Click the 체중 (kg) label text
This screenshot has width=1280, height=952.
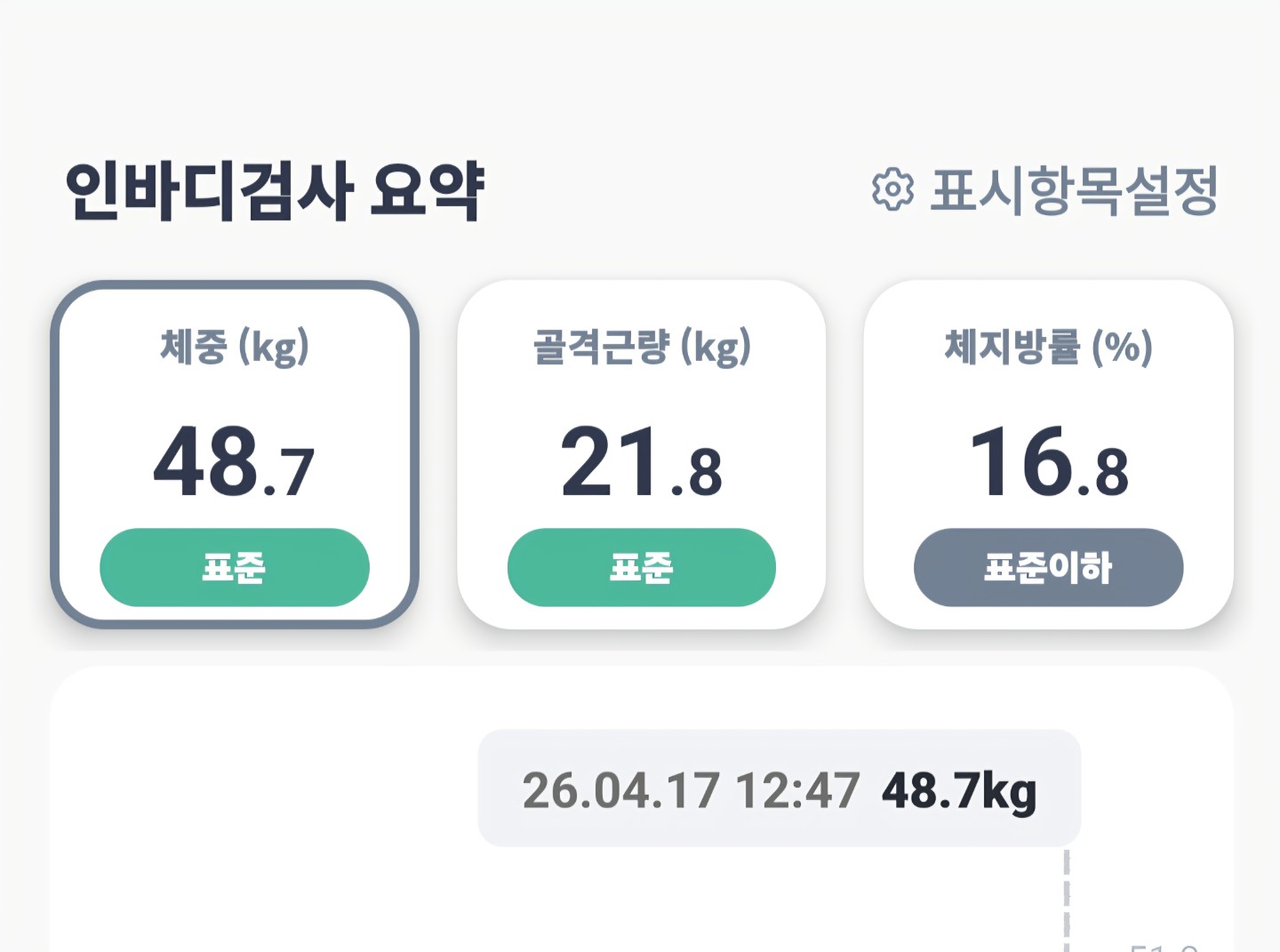pos(235,347)
